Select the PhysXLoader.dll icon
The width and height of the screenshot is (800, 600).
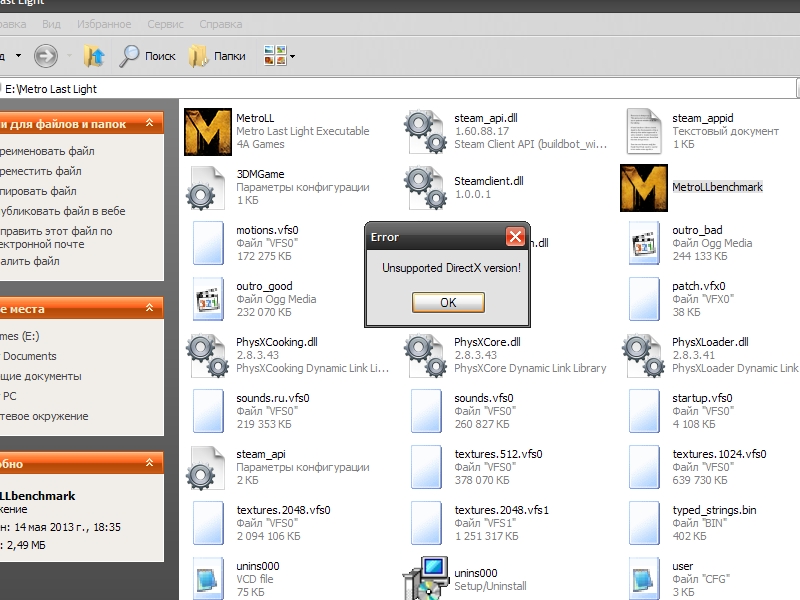644,356
